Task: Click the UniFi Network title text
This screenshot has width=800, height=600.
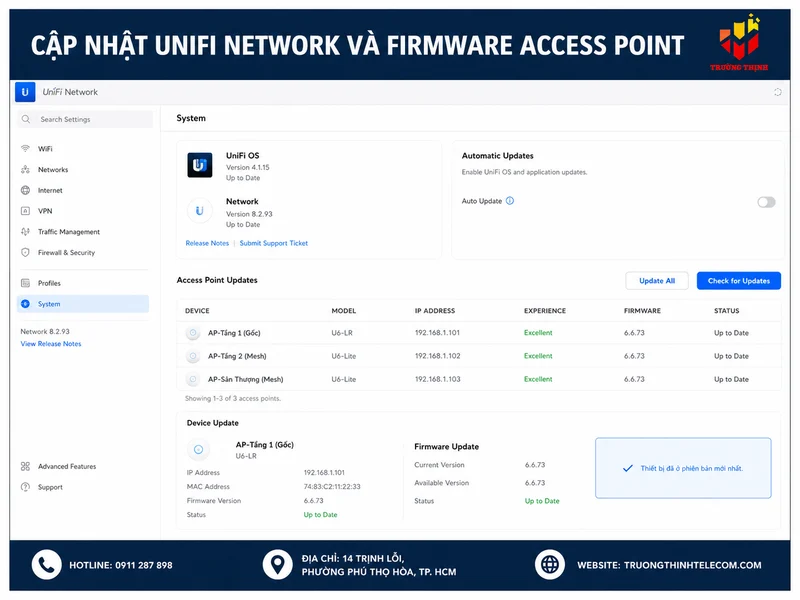Action: [70, 92]
